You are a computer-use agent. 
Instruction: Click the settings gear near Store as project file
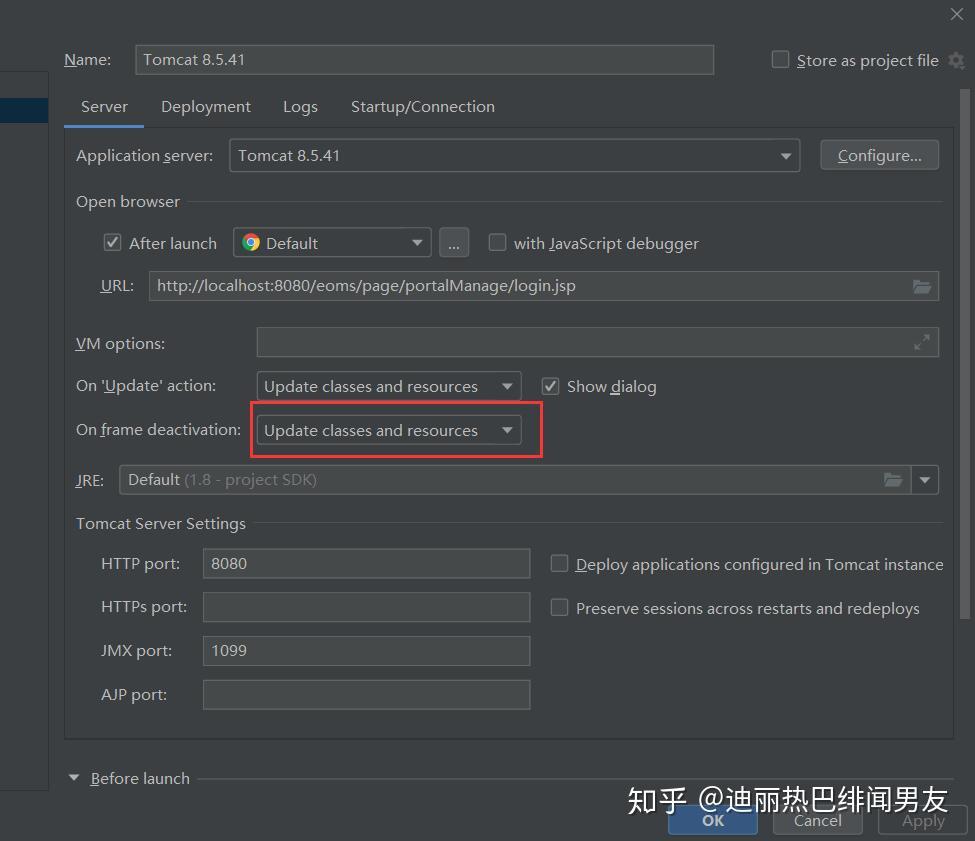point(957,60)
